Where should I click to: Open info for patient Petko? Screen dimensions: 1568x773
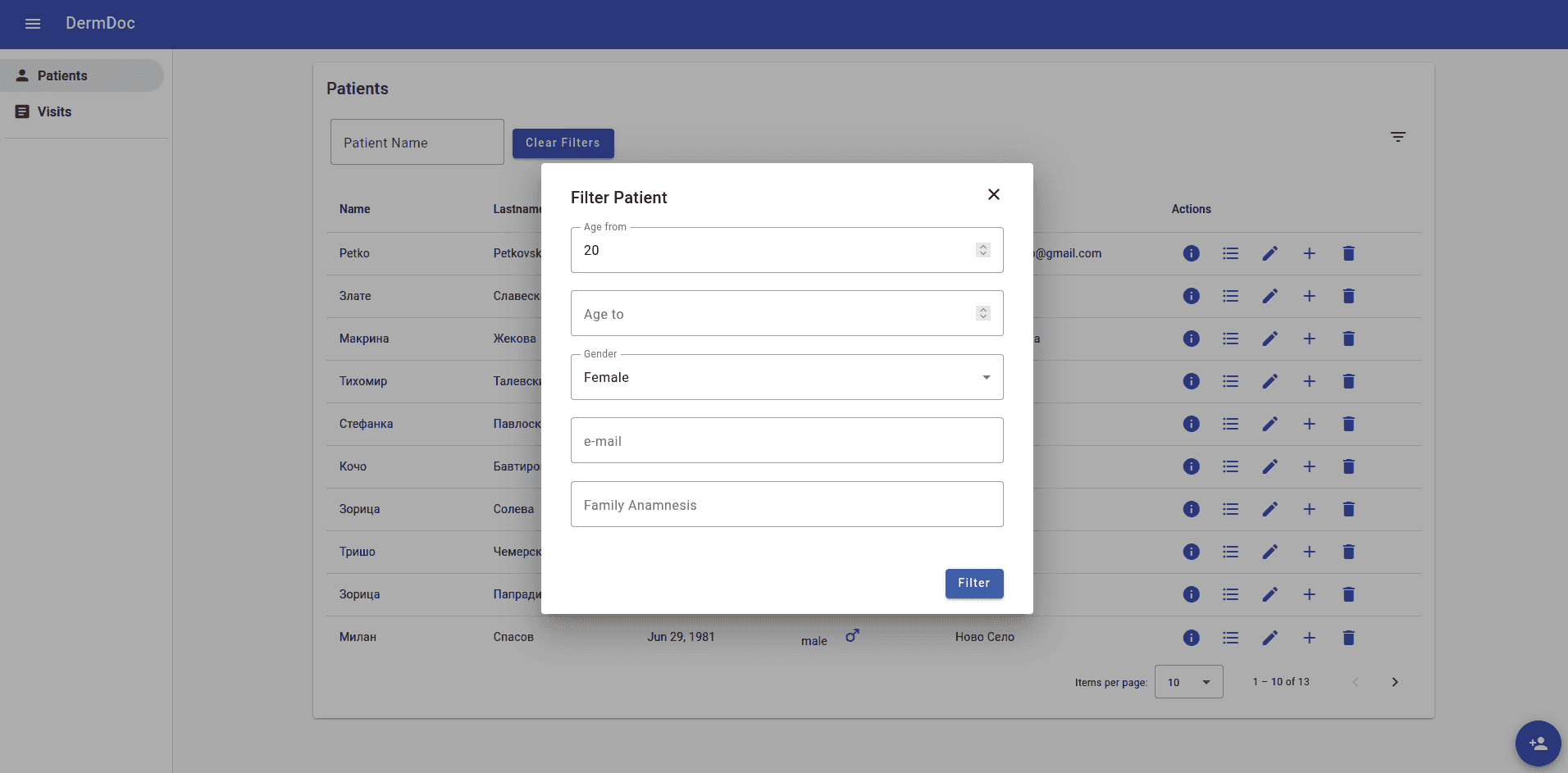click(x=1191, y=253)
